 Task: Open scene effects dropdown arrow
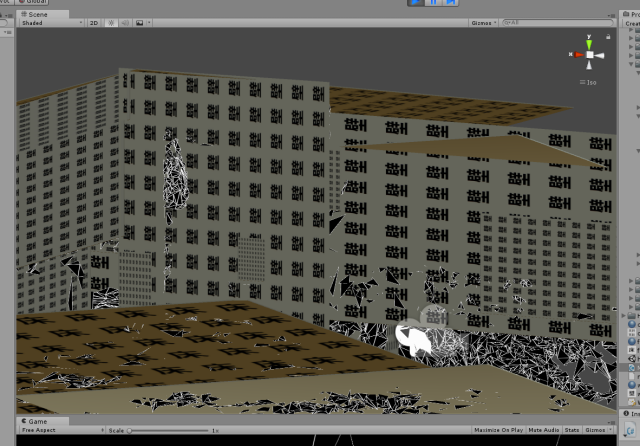(x=149, y=23)
